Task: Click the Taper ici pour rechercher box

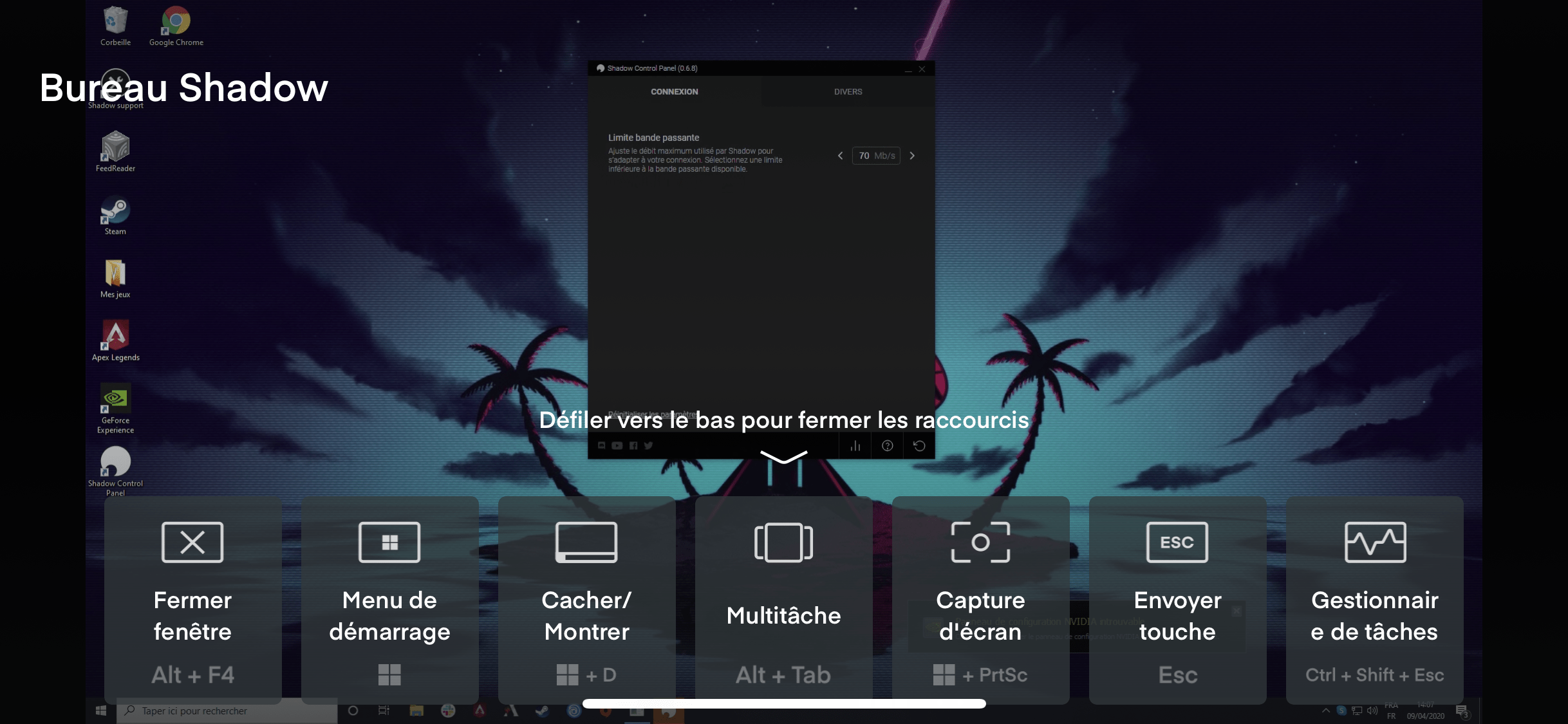Action: coord(227,710)
